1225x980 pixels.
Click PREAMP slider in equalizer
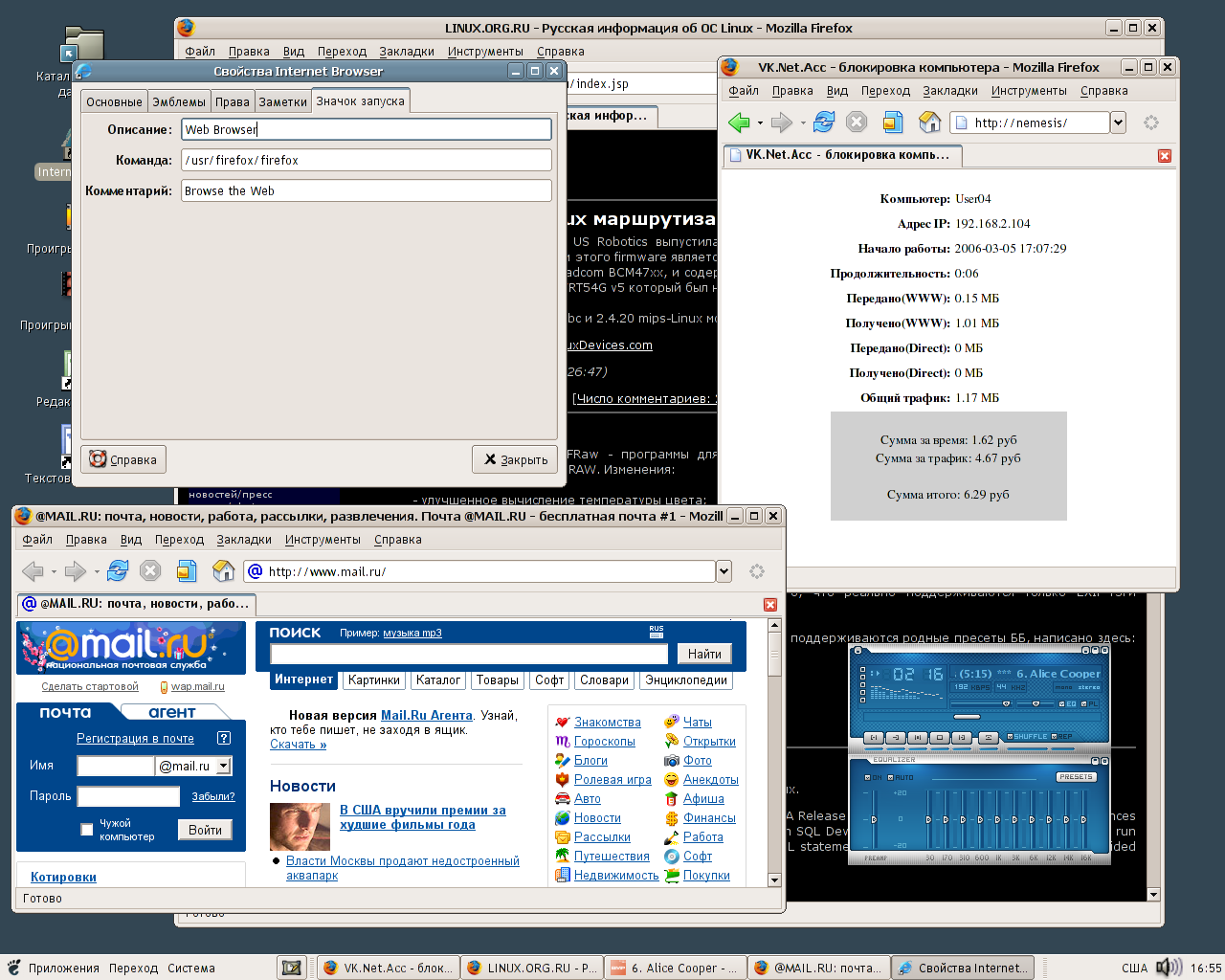pos(874,819)
